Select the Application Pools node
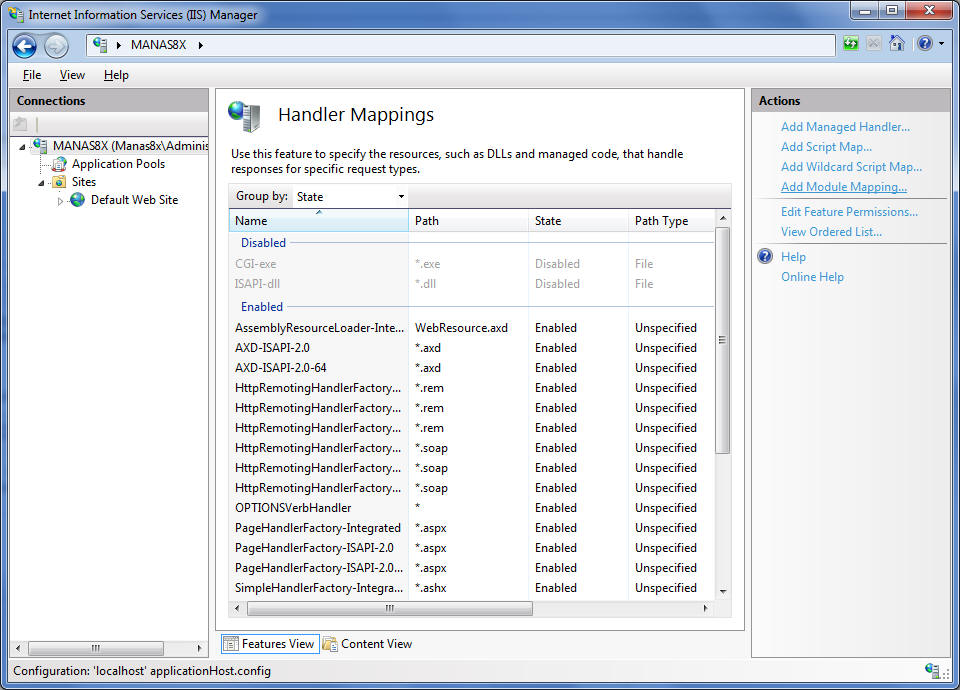 [118, 164]
